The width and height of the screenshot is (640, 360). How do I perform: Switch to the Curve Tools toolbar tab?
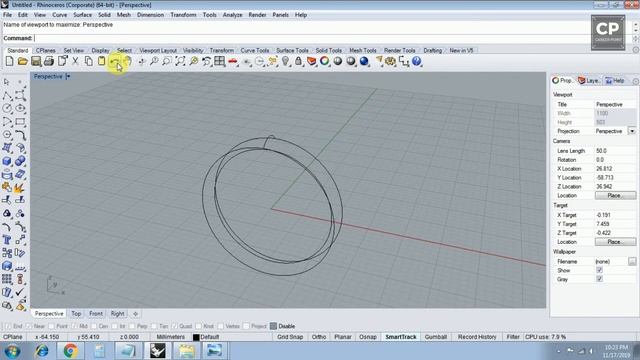[x=255, y=51]
